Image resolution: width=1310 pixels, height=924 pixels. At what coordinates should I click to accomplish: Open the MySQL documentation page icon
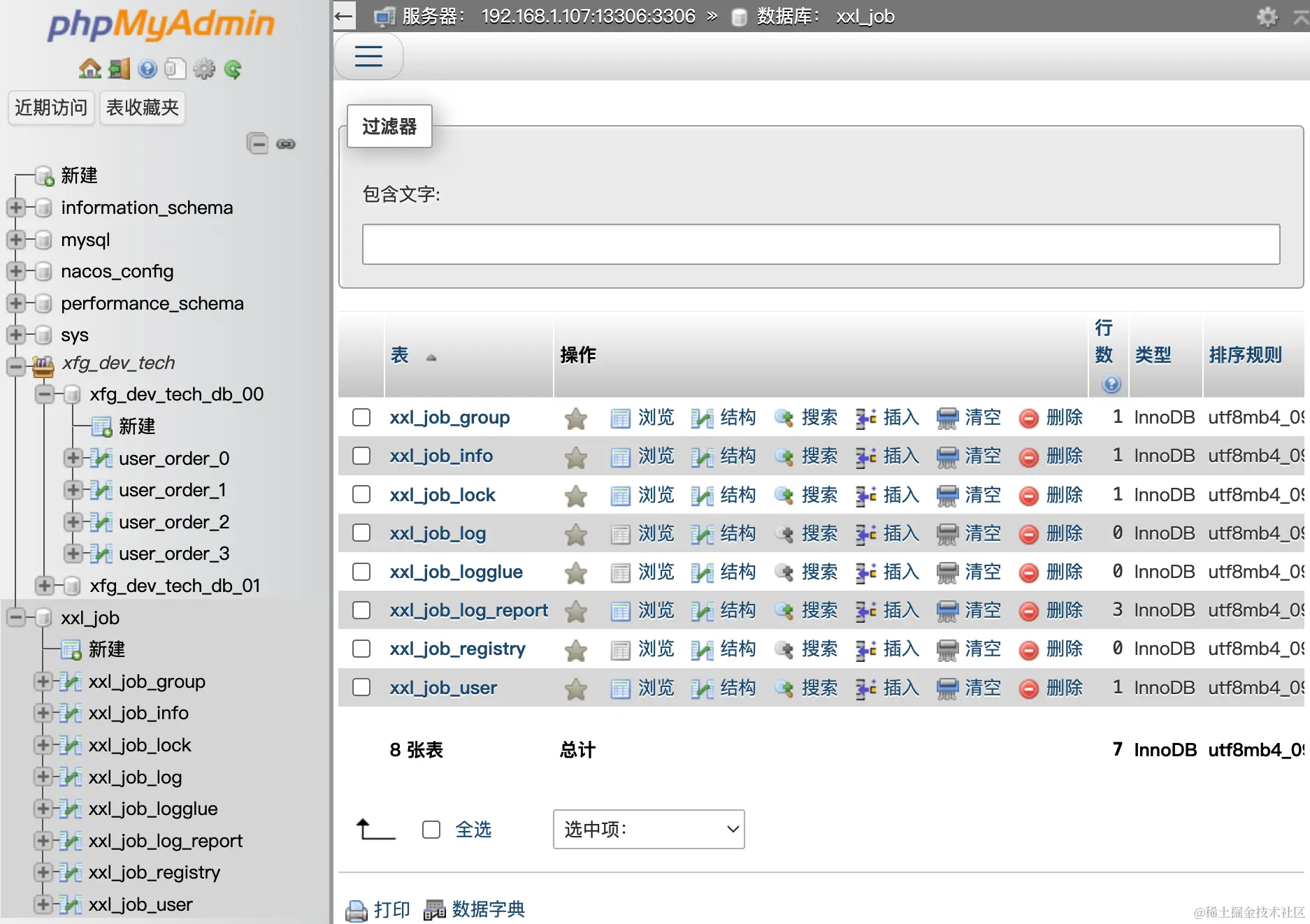coord(175,68)
